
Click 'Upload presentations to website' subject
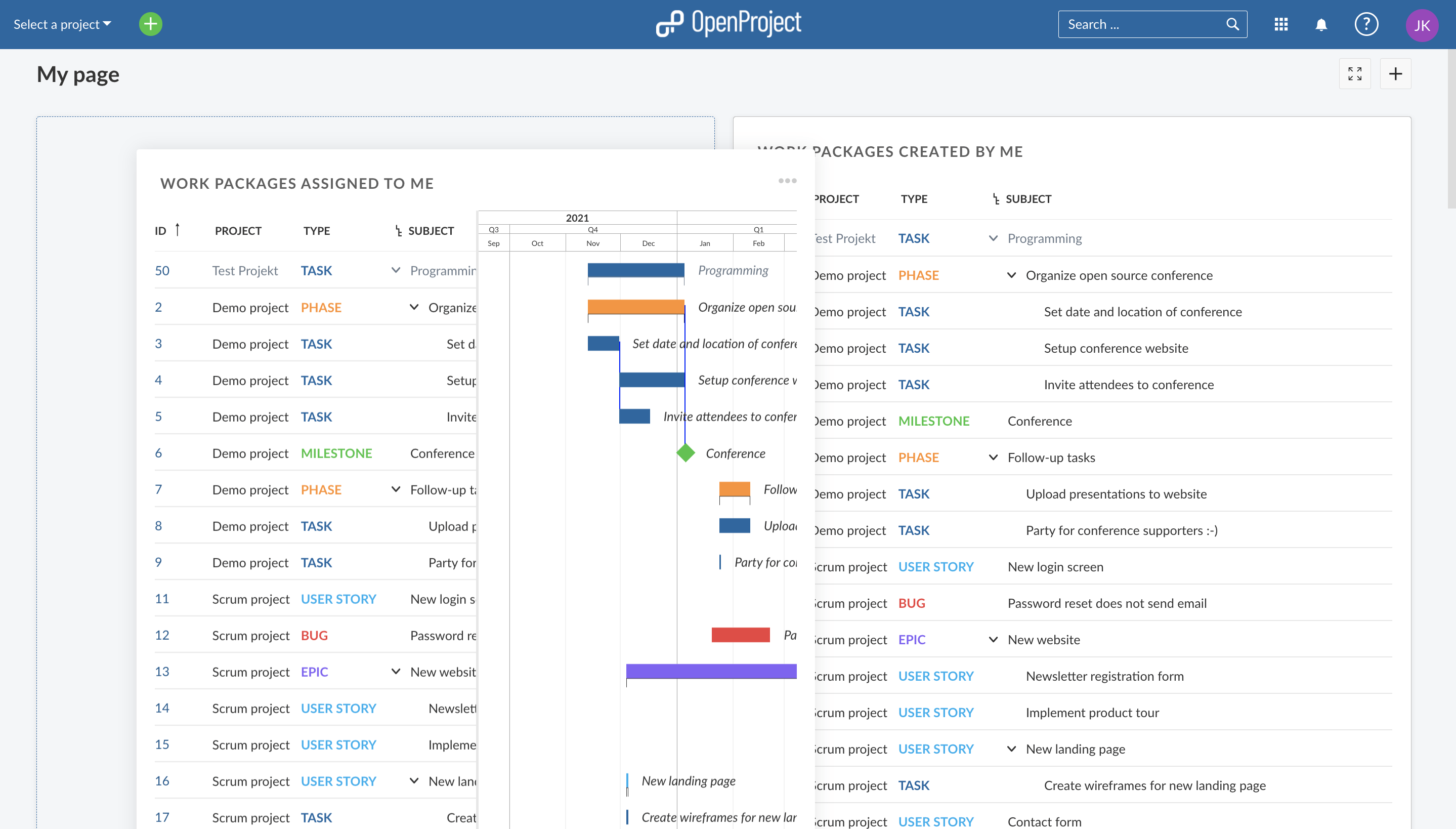click(x=1116, y=493)
